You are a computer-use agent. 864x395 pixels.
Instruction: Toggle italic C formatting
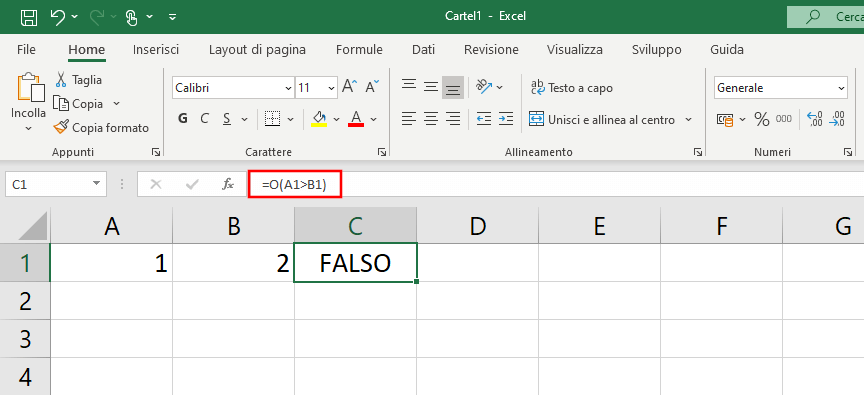204,118
